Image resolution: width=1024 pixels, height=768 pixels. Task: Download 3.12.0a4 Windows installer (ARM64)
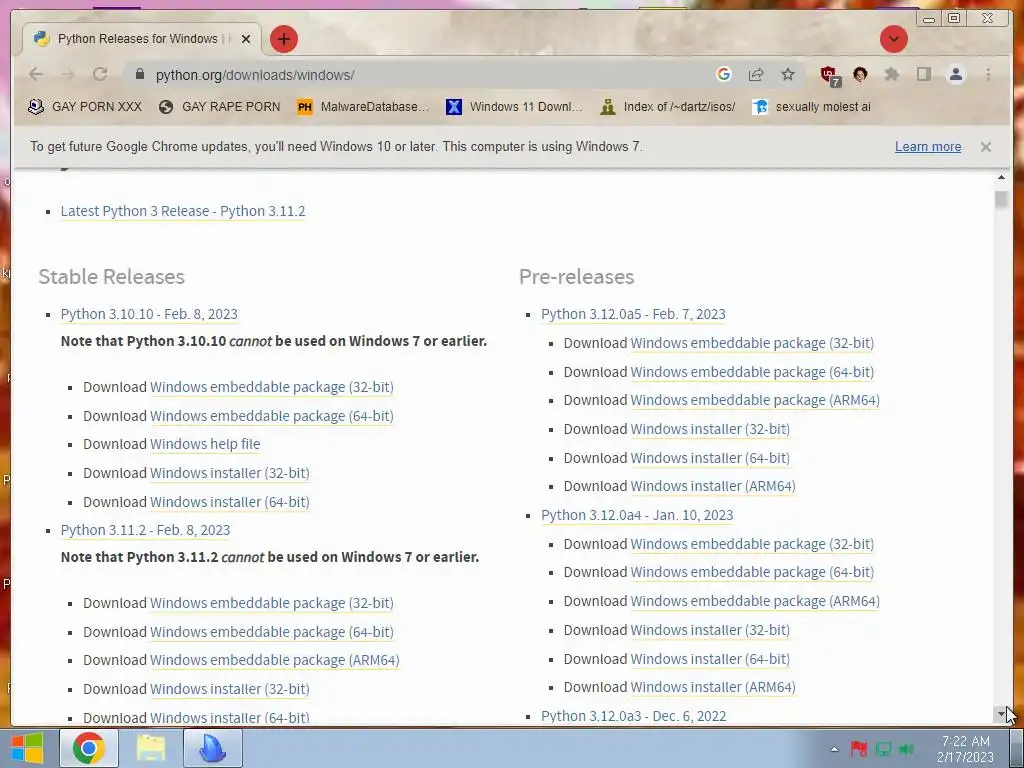coord(713,688)
